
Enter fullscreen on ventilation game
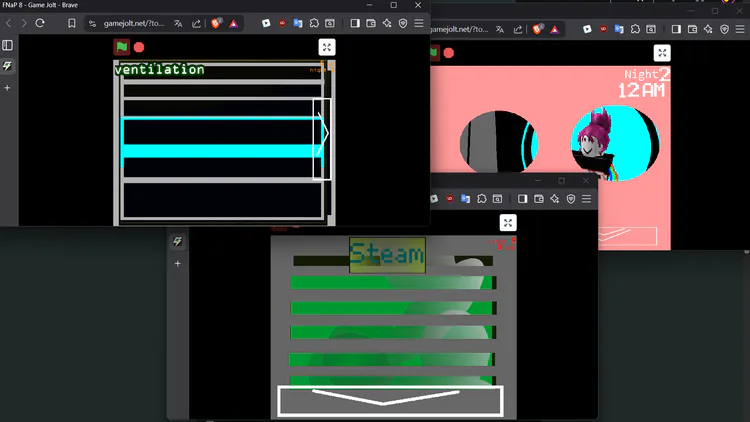pos(327,47)
